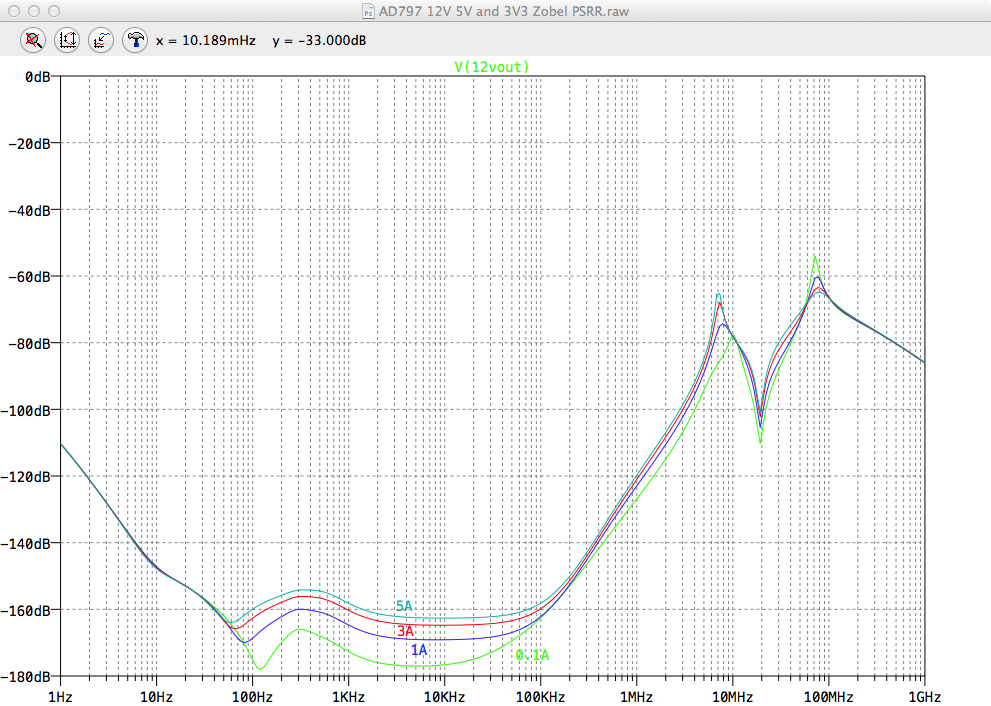Screen dimensions: 991x706
Task: Select the red 3A annotation label
Action: (x=405, y=631)
